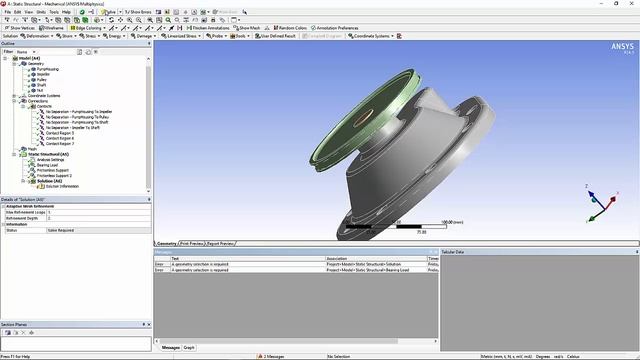This screenshot has width=640, height=360.
Task: Switch to Messages tab
Action: point(170,348)
